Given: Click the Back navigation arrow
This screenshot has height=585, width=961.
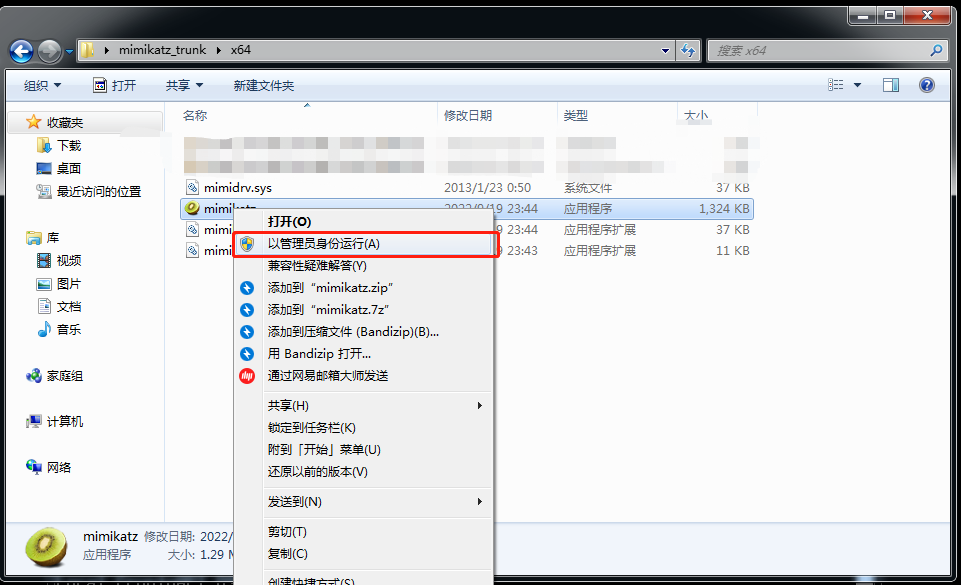Looking at the screenshot, I should [21, 51].
